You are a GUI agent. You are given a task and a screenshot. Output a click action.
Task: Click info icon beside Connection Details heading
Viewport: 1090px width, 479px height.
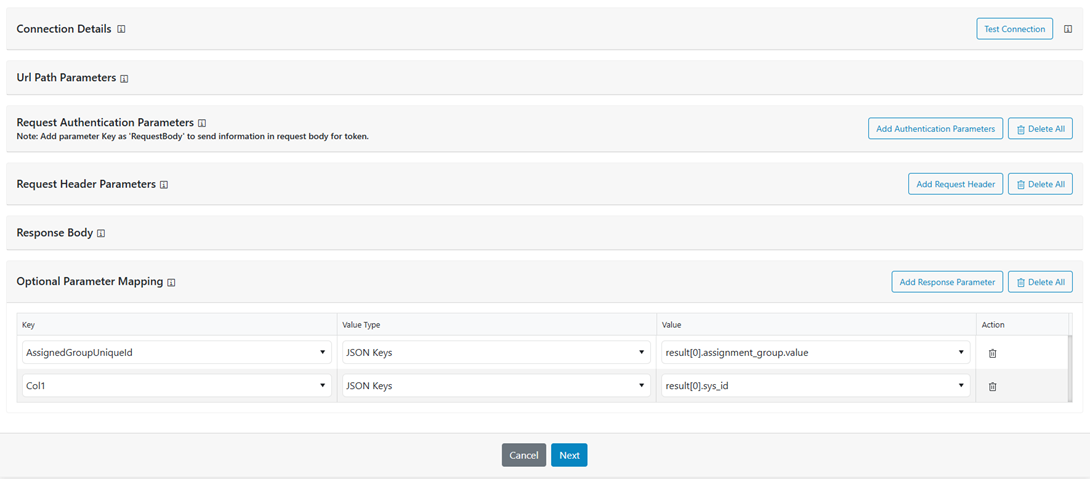[121, 29]
